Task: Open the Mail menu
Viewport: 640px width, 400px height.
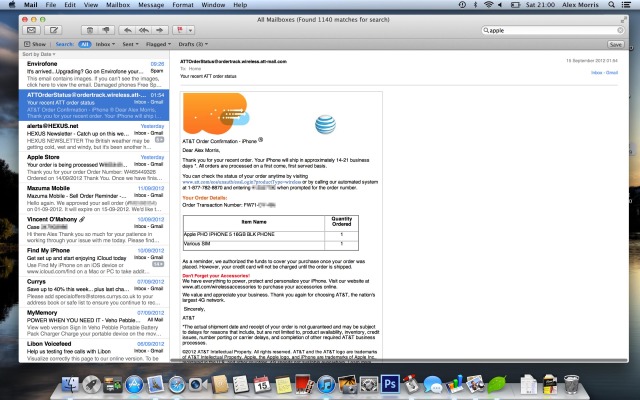Action: tap(31, 5)
